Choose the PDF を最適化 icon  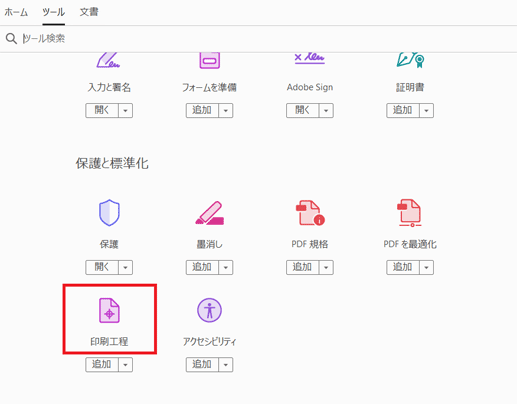[410, 213]
